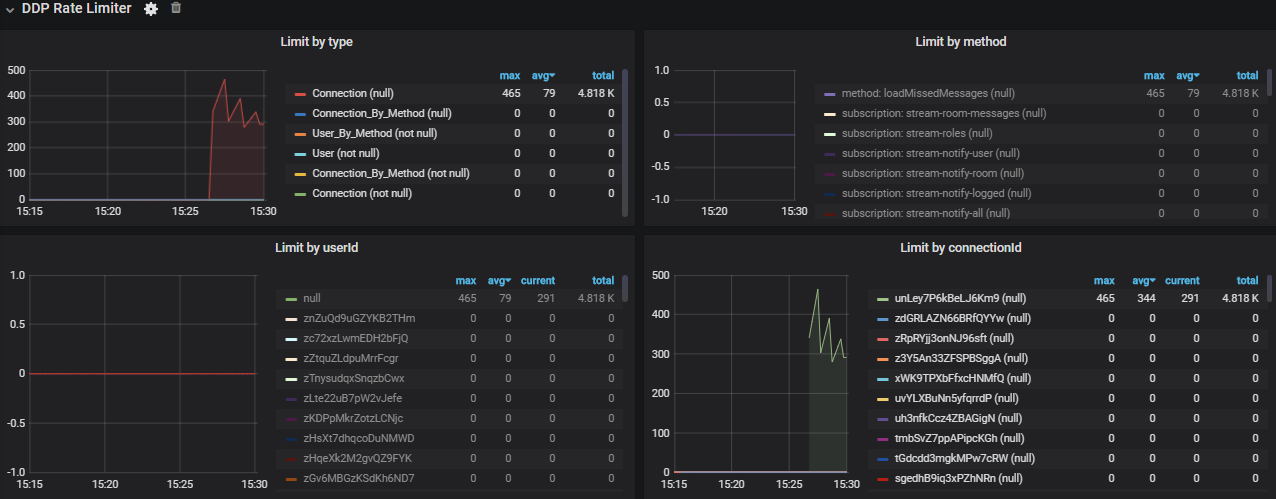This screenshot has width=1276, height=499.
Task: Sort Limit by connectionId legend by current
Action: click(1182, 280)
